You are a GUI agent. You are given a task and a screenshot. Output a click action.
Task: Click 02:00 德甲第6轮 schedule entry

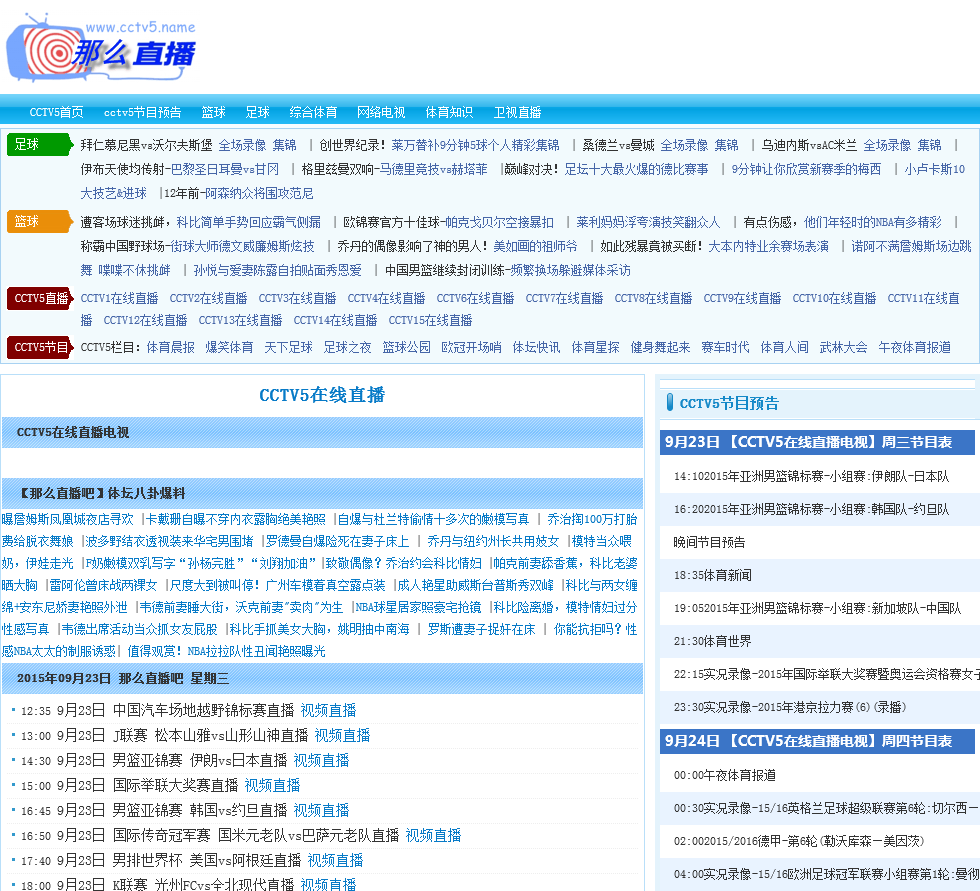pos(799,842)
